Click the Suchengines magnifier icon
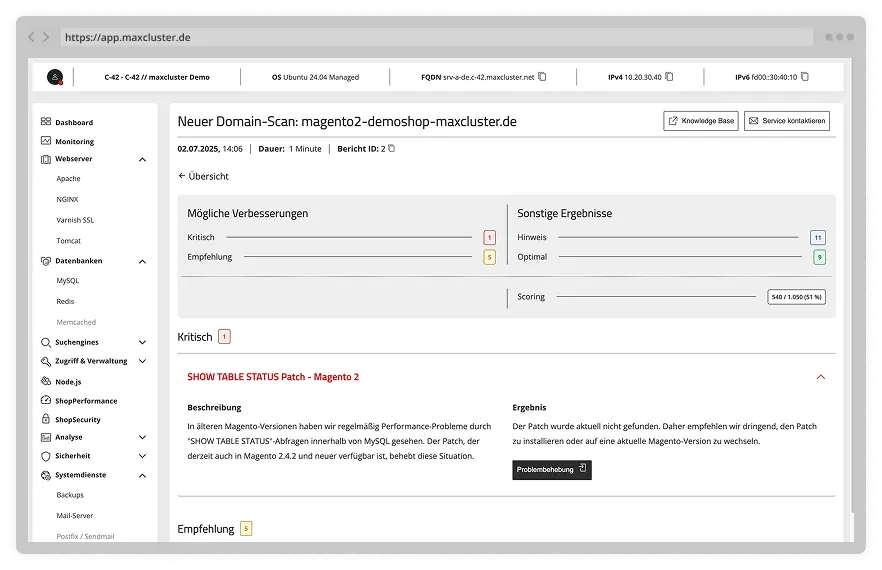This screenshot has width=882, height=570. (x=46, y=342)
